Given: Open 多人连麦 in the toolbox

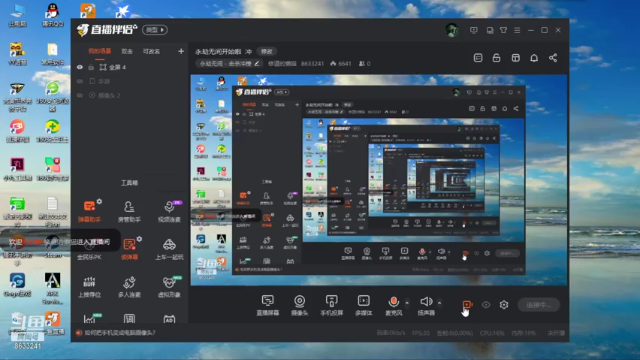Looking at the screenshot, I should (129, 286).
